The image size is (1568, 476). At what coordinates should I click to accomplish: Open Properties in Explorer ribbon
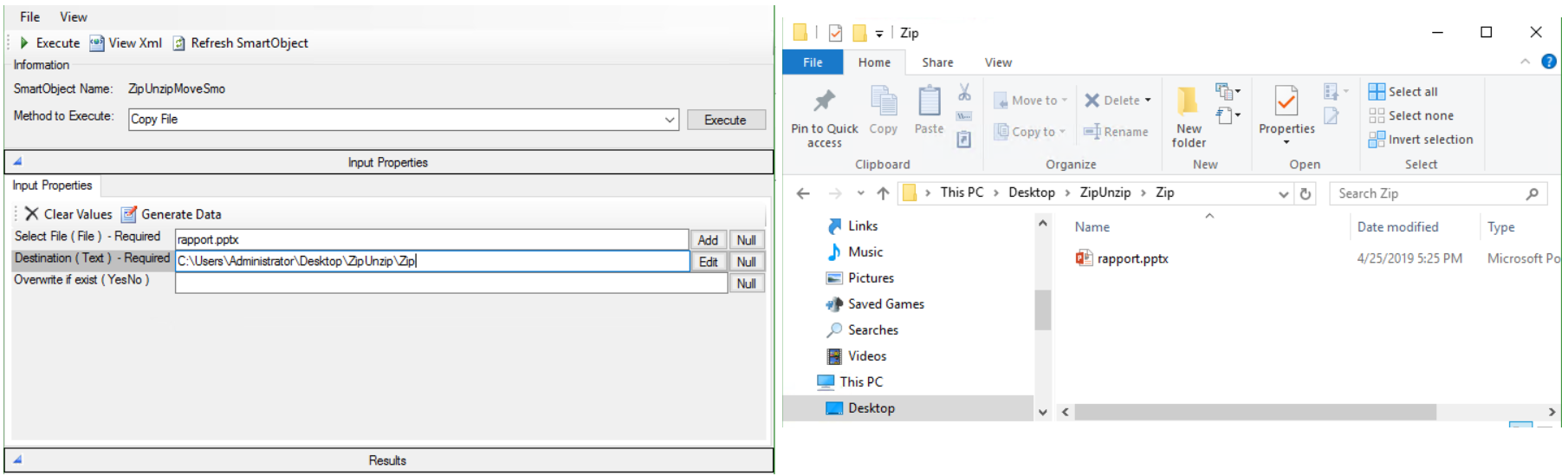(x=1286, y=104)
